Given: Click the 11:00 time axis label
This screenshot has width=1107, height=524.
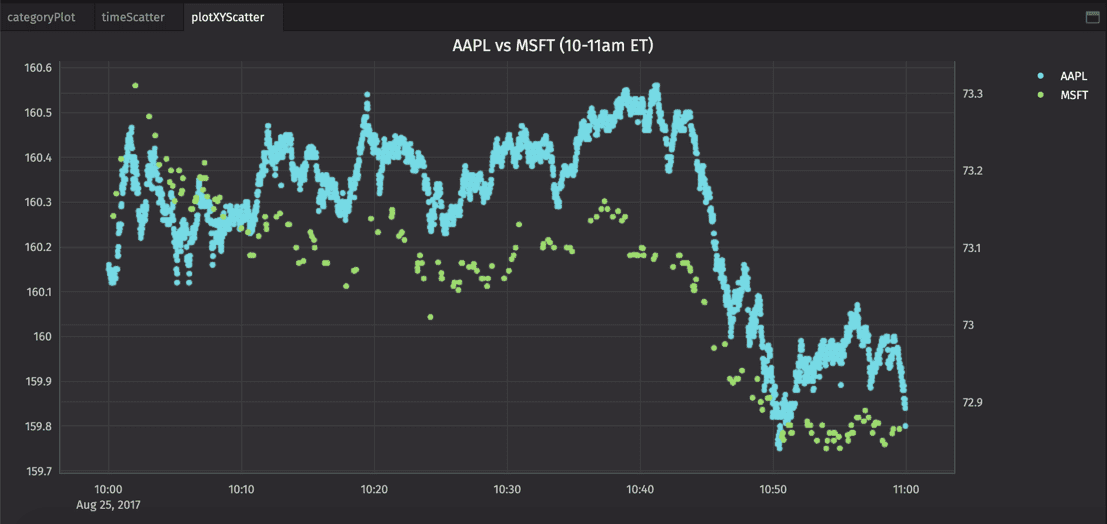Looking at the screenshot, I should [906, 489].
